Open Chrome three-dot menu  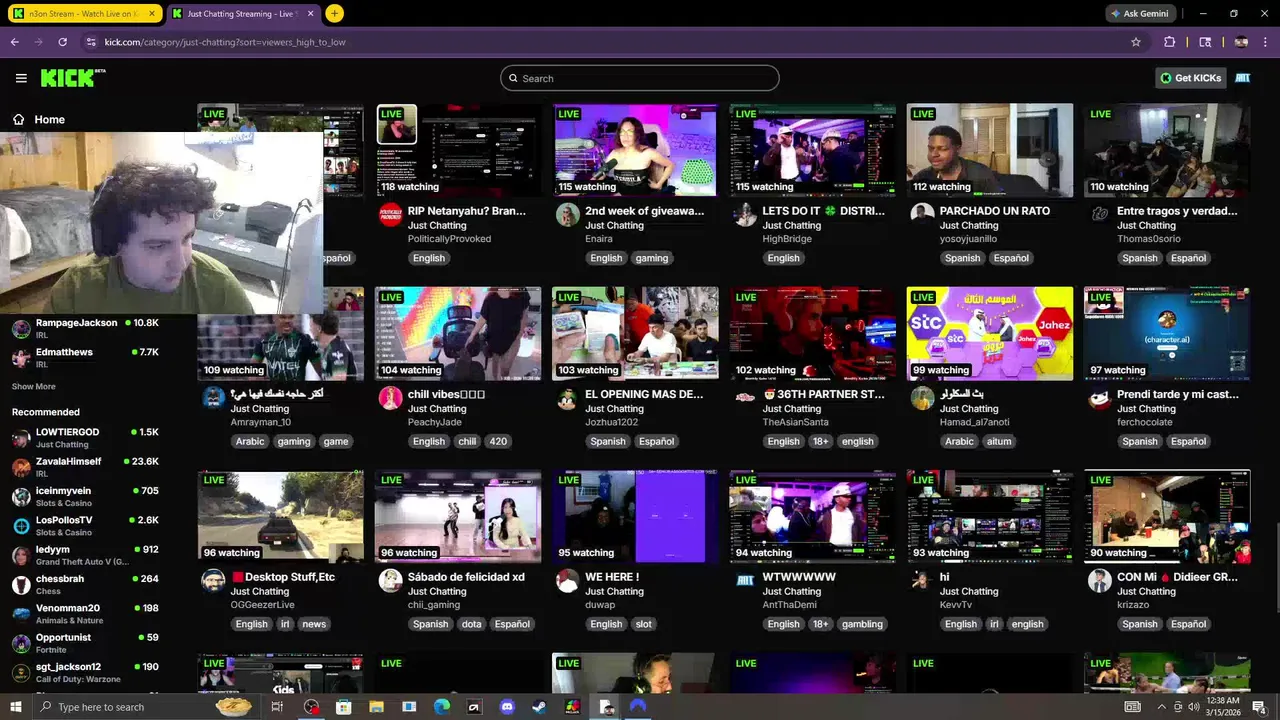coord(1266,42)
